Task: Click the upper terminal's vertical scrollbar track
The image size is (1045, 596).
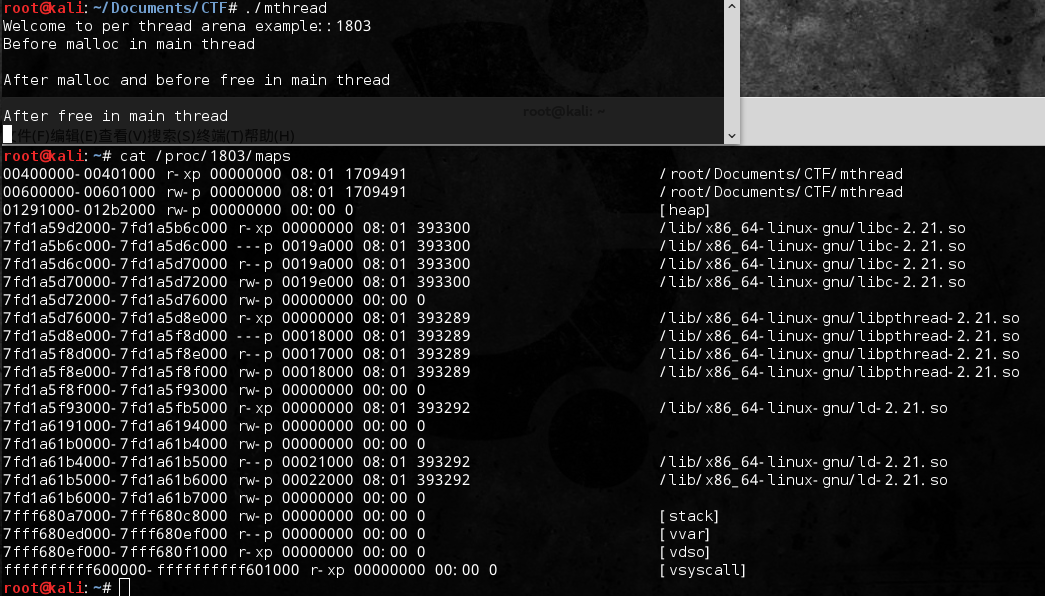Action: click(731, 70)
